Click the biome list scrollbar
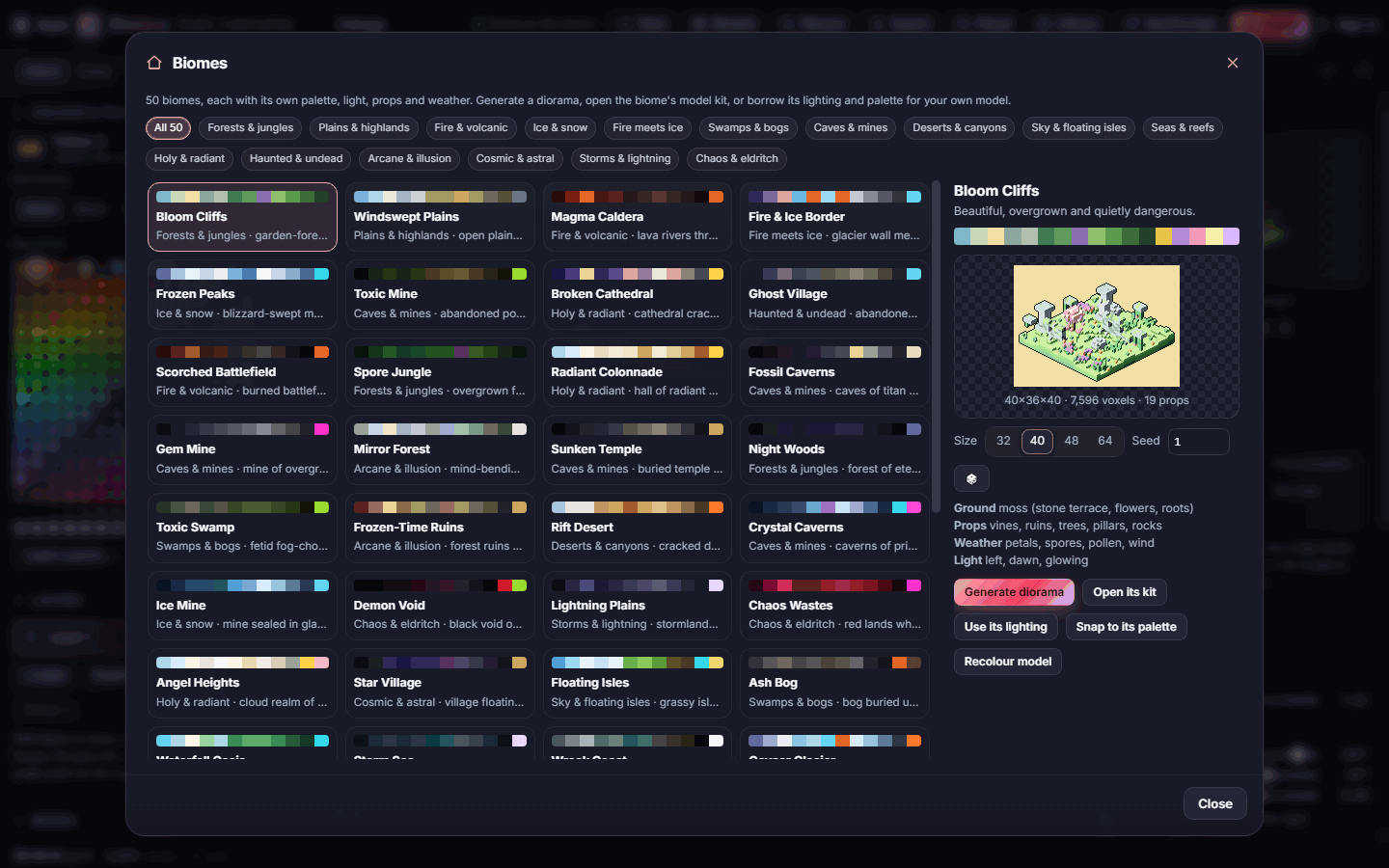Viewport: 1389px width, 868px height. 935,347
